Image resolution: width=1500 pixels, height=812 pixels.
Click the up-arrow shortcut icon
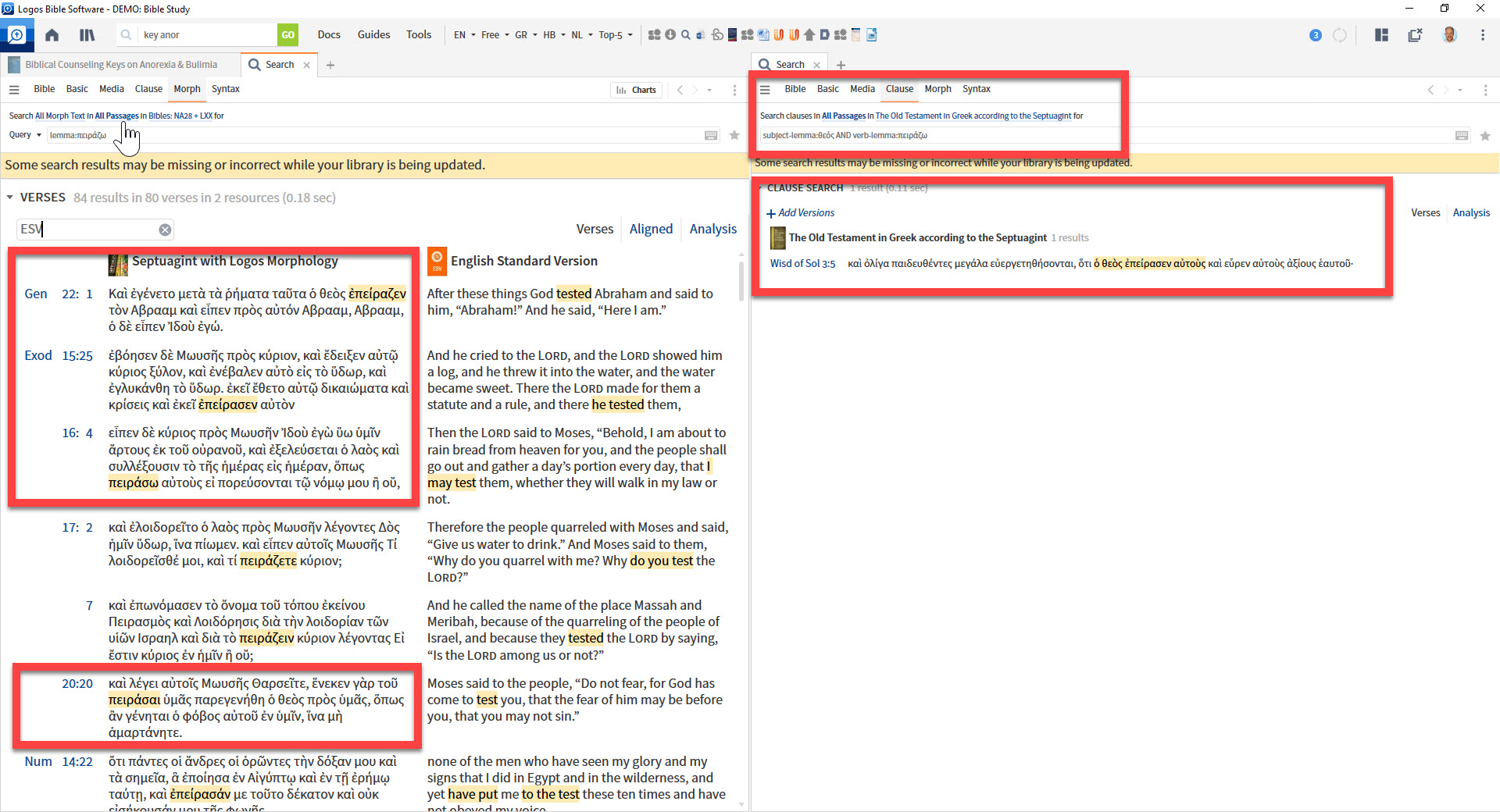click(809, 34)
